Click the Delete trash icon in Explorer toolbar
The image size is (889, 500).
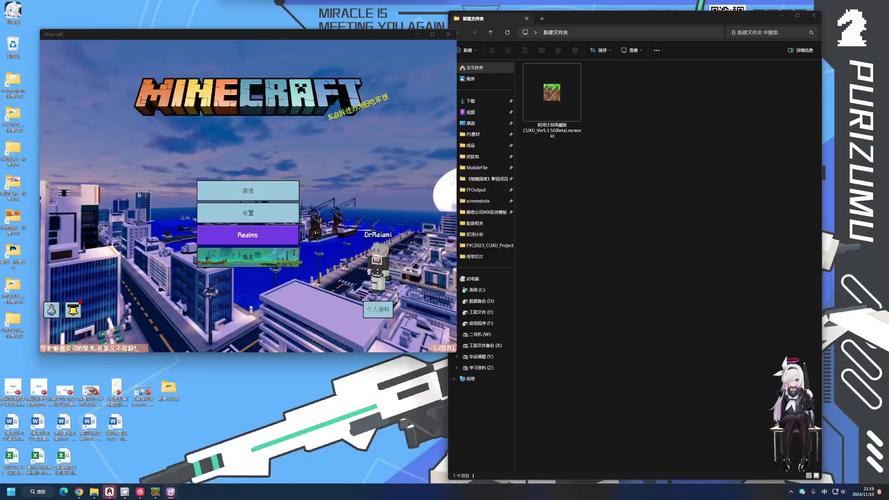(575, 50)
